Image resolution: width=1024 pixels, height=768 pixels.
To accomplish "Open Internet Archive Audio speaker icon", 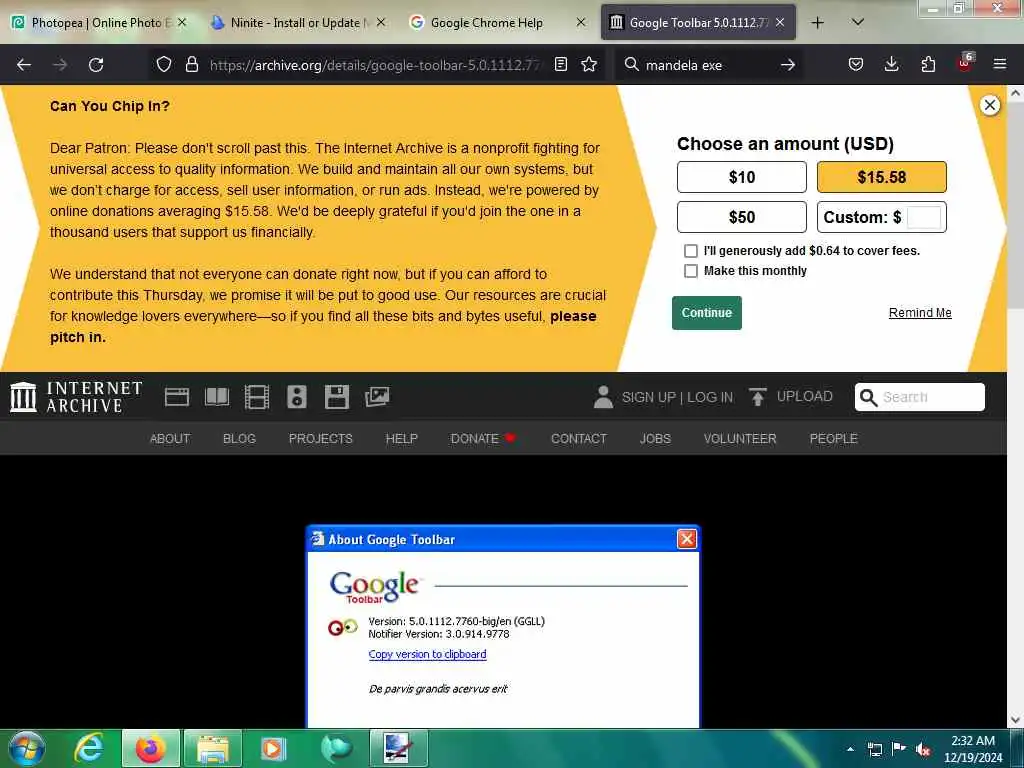I will (x=296, y=396).
